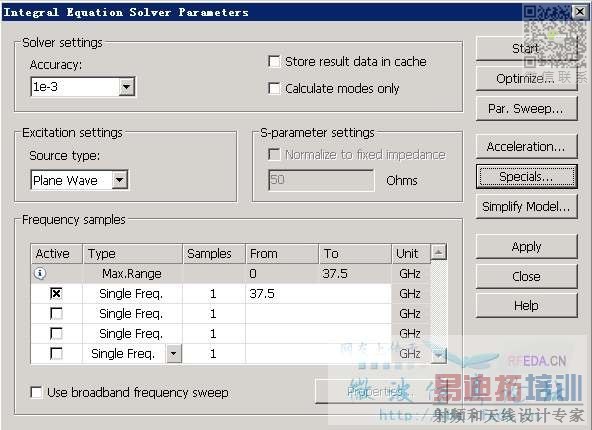Click the Start button
Image resolution: width=592 pixels, height=430 pixels.
pos(526,48)
